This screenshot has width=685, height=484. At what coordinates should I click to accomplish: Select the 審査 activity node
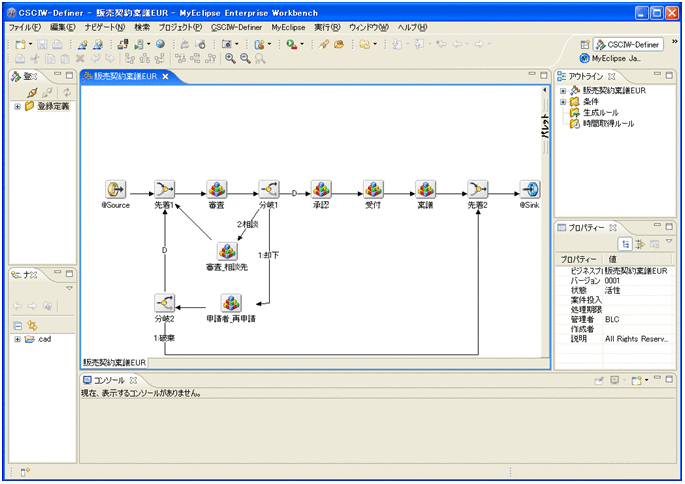216,189
